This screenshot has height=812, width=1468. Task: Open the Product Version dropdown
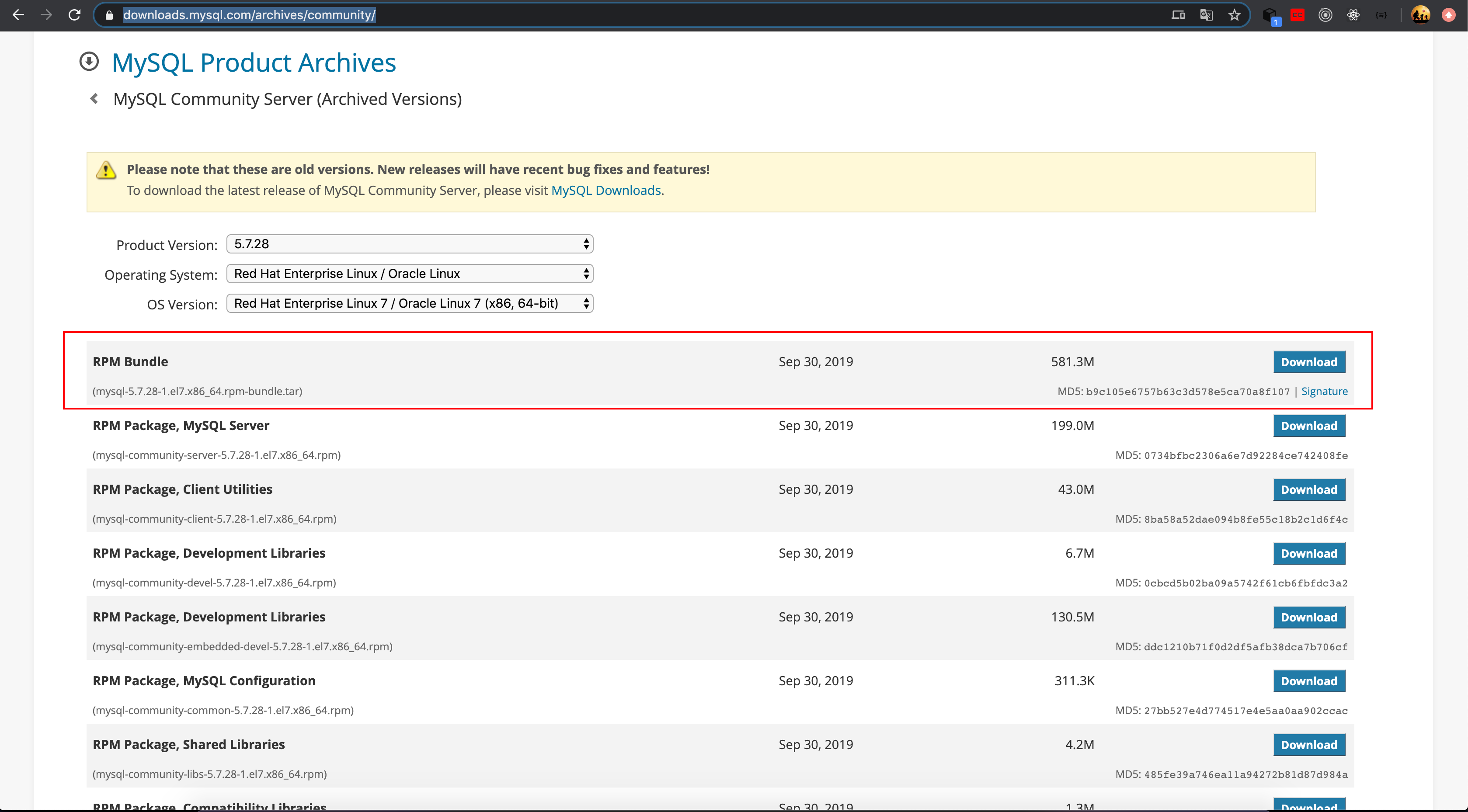coord(410,244)
